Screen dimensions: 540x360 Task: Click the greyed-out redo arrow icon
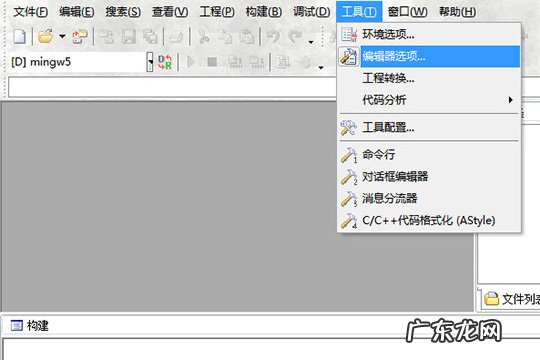coord(295,37)
